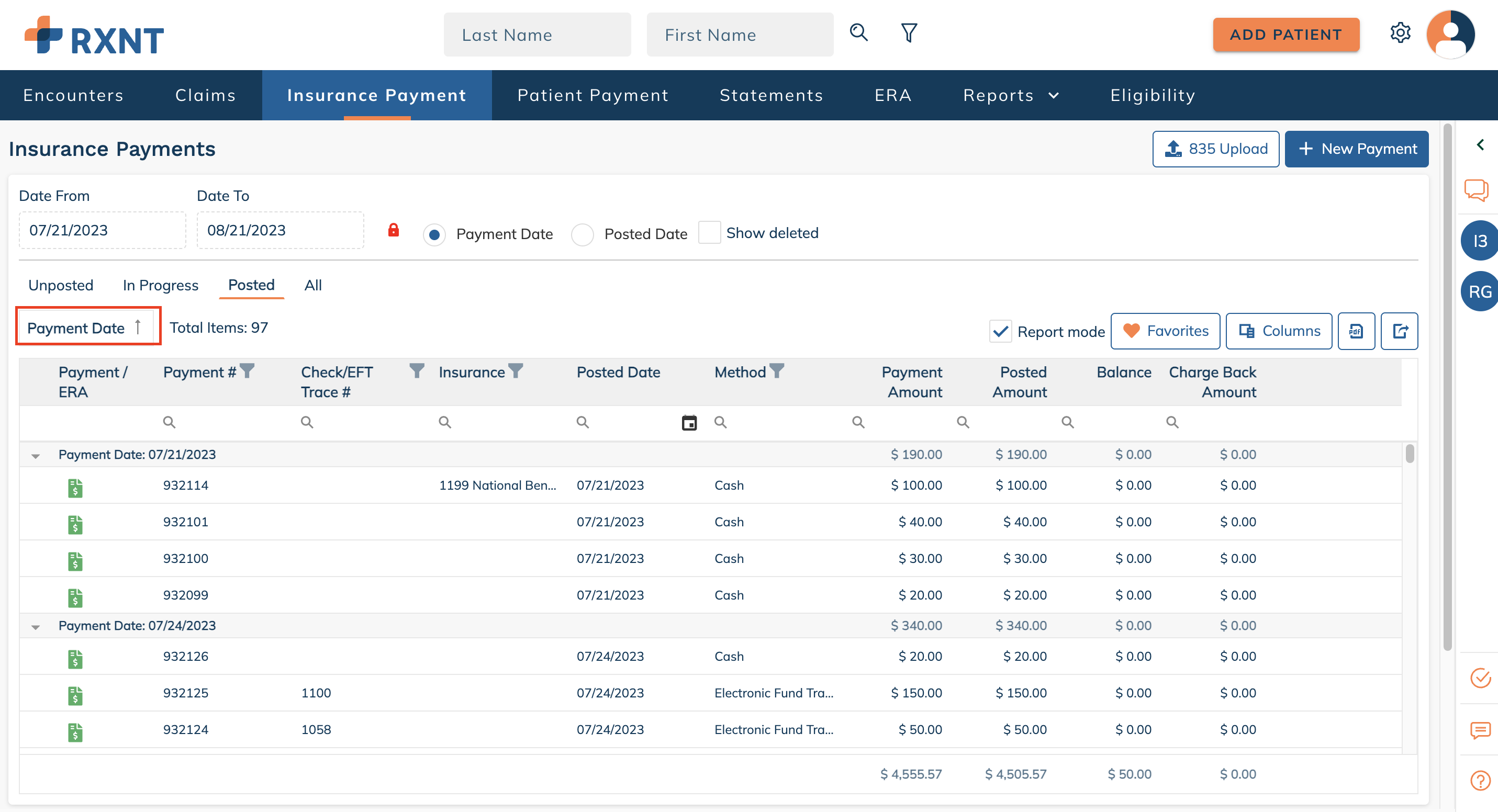Open payment icon for 932100
The height and width of the screenshot is (812, 1498).
75,561
